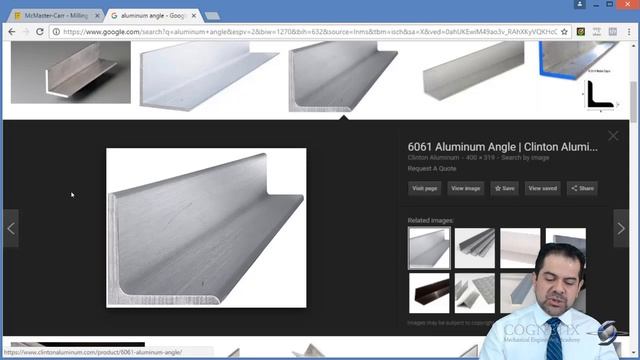This screenshot has width=640, height=360.
Task: Open Search by image link
Action: pyautogui.click(x=525, y=158)
